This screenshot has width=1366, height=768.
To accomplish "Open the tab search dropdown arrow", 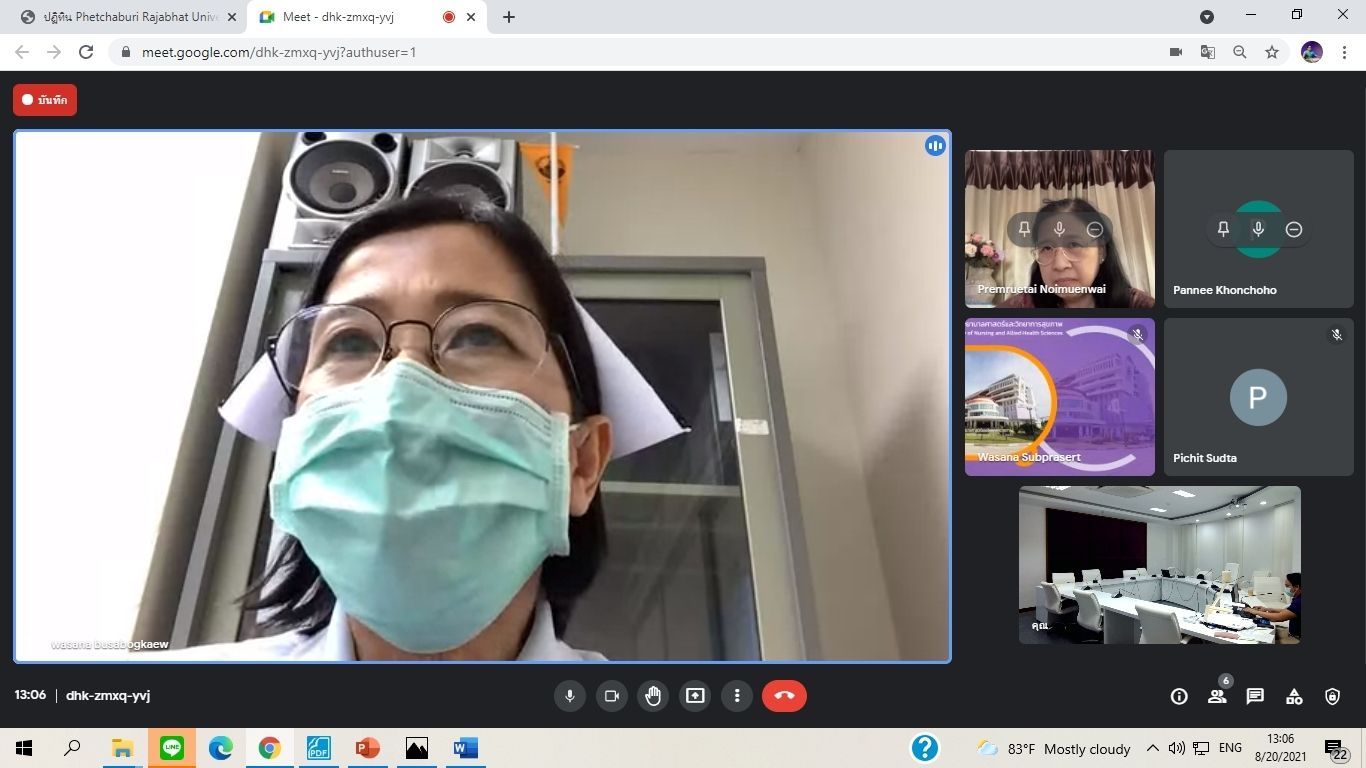I will pos(1207,17).
